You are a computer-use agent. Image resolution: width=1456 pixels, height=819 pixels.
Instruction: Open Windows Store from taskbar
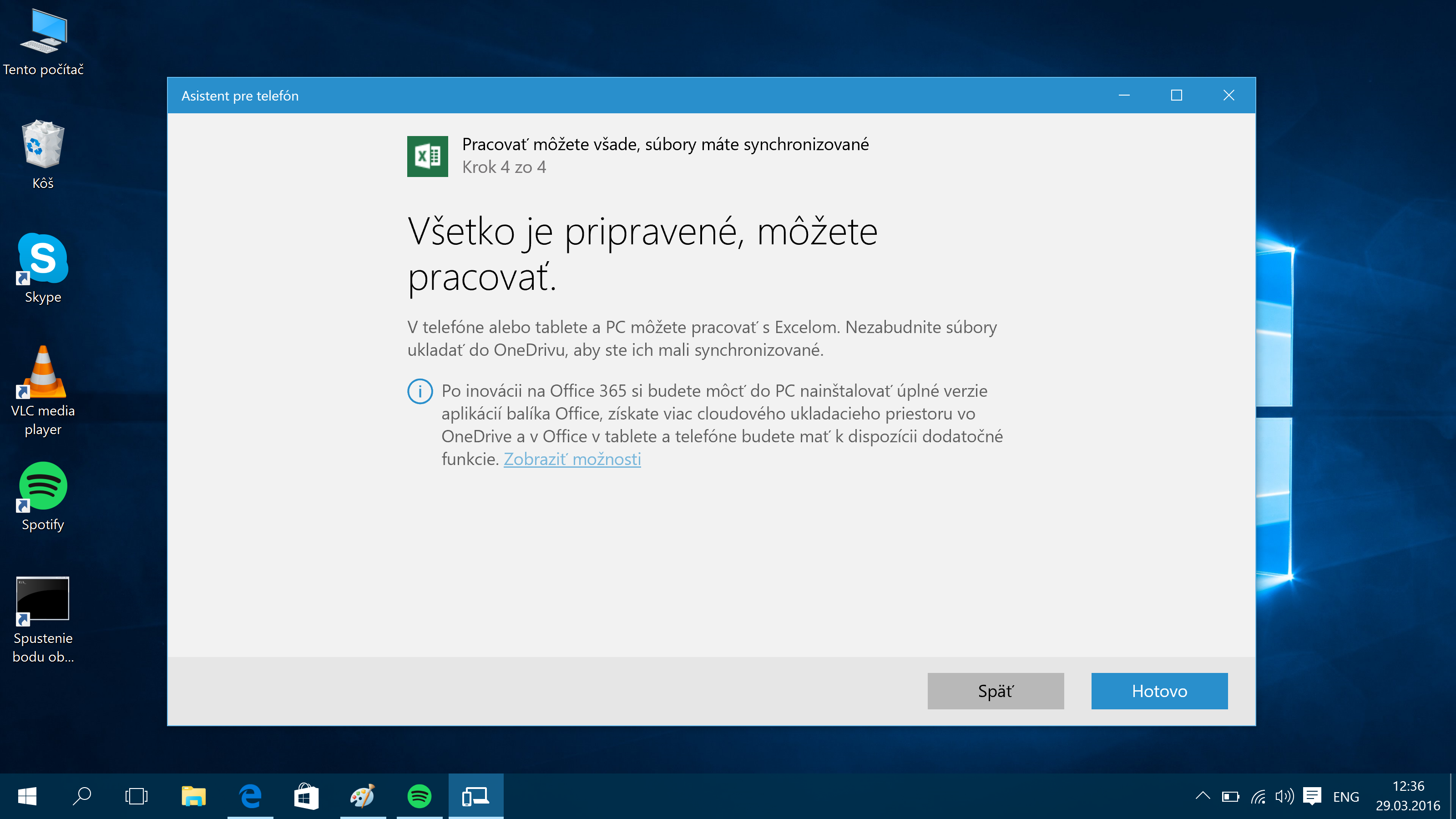pos(306,796)
